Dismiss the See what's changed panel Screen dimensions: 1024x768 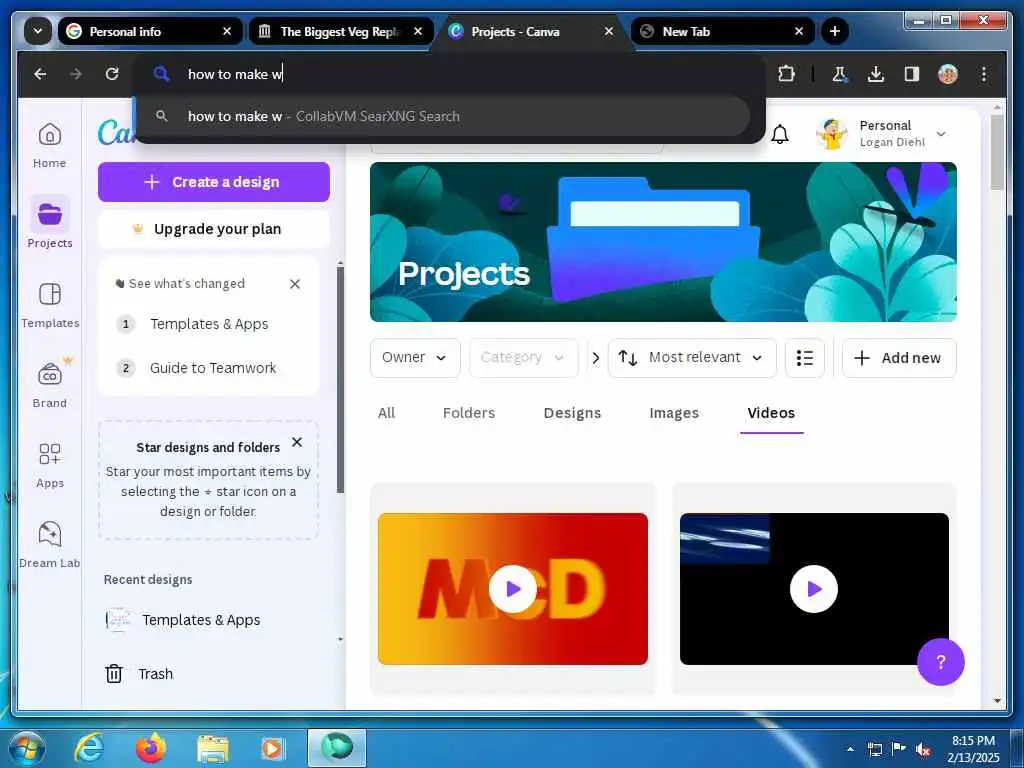(x=295, y=284)
